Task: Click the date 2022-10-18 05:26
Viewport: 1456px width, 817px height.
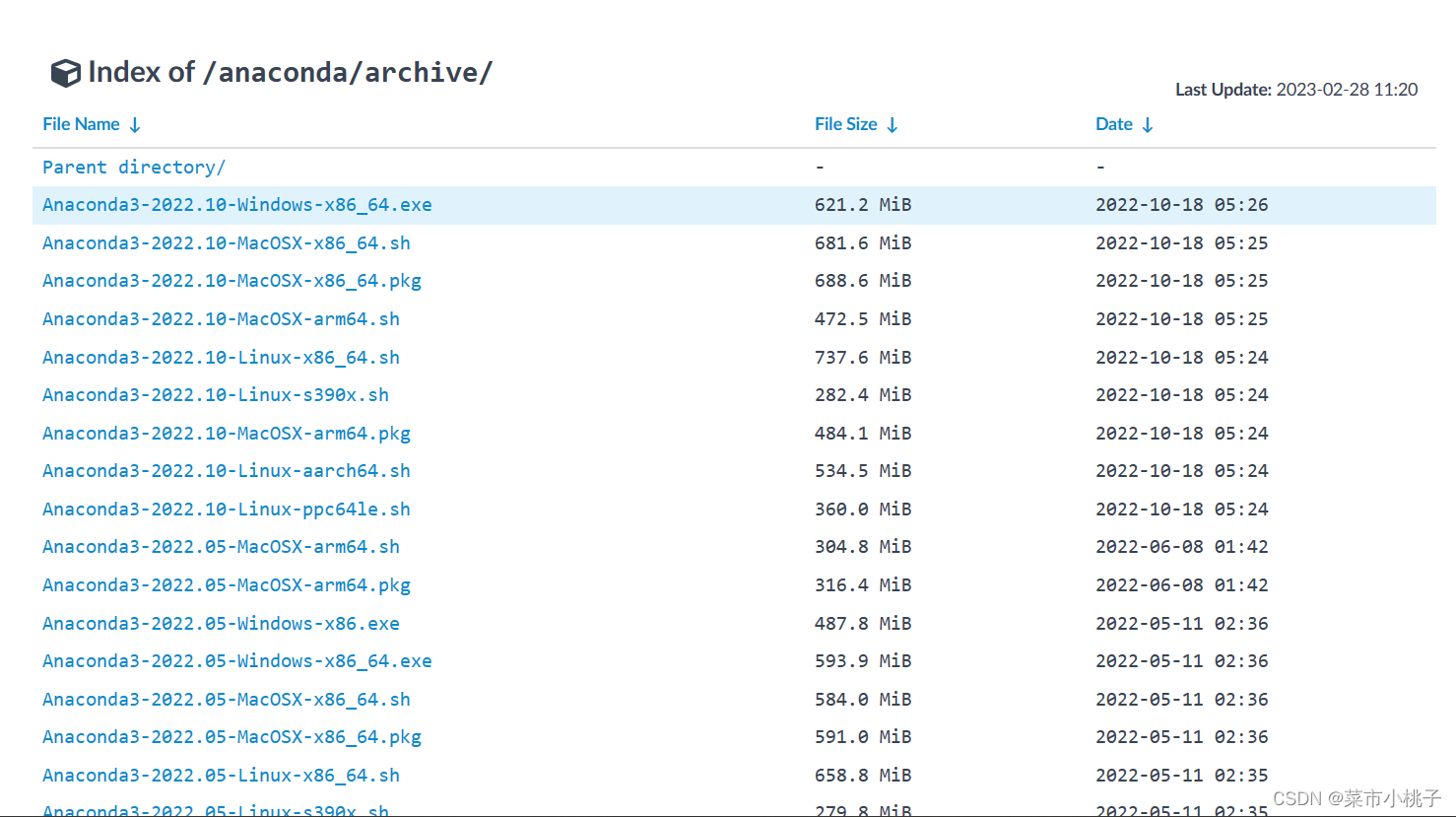Action: (x=1182, y=205)
